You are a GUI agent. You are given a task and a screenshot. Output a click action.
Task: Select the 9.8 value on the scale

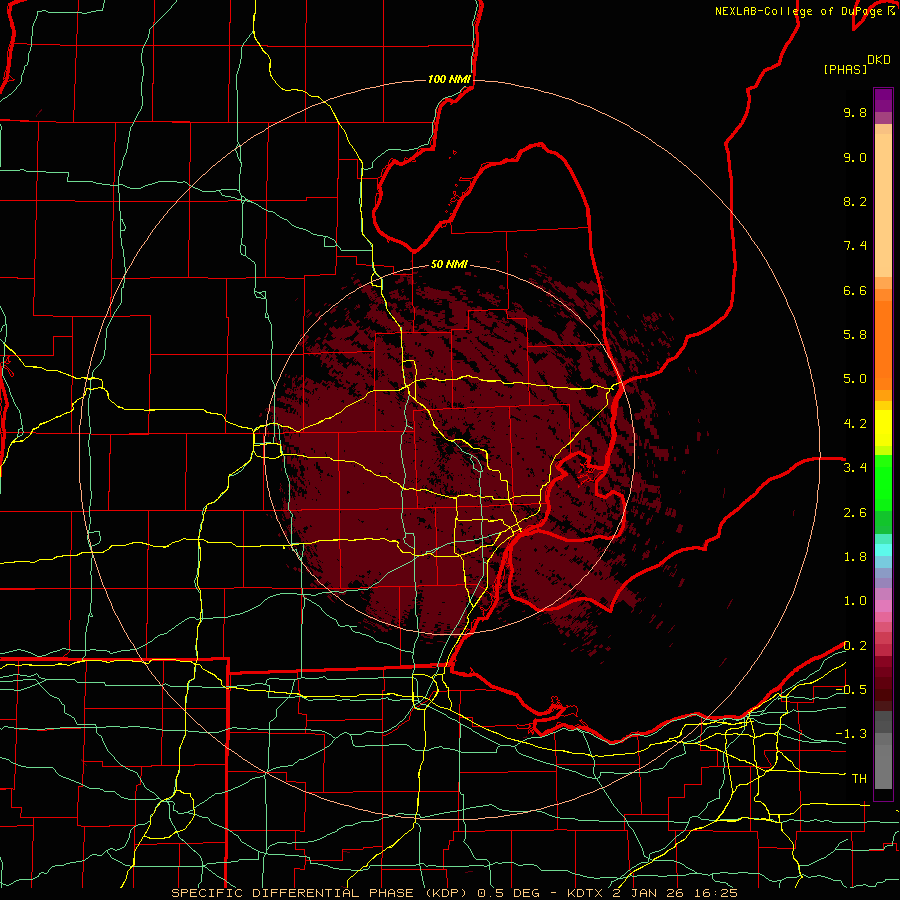click(855, 112)
